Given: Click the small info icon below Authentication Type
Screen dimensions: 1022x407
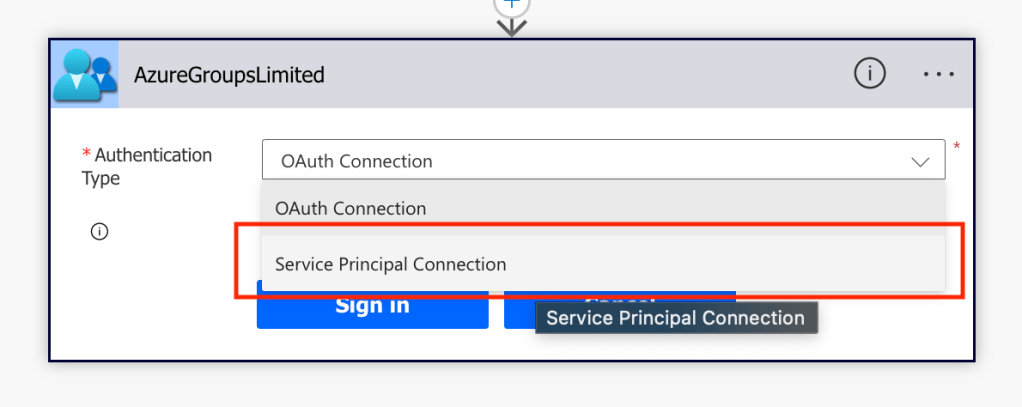Looking at the screenshot, I should point(99,231).
